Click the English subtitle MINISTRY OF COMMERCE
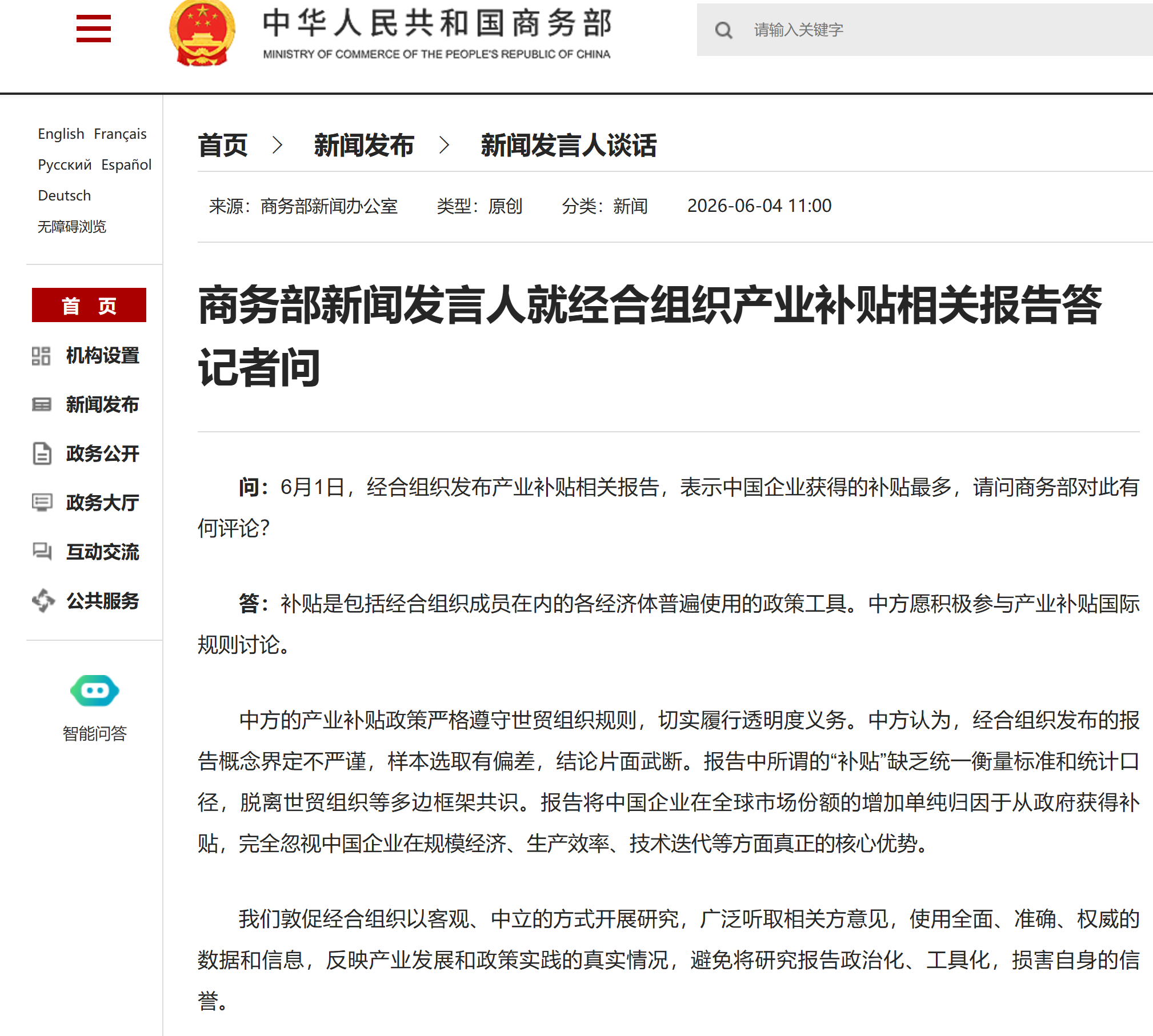Image resolution: width=1153 pixels, height=1036 pixels. pos(437,54)
